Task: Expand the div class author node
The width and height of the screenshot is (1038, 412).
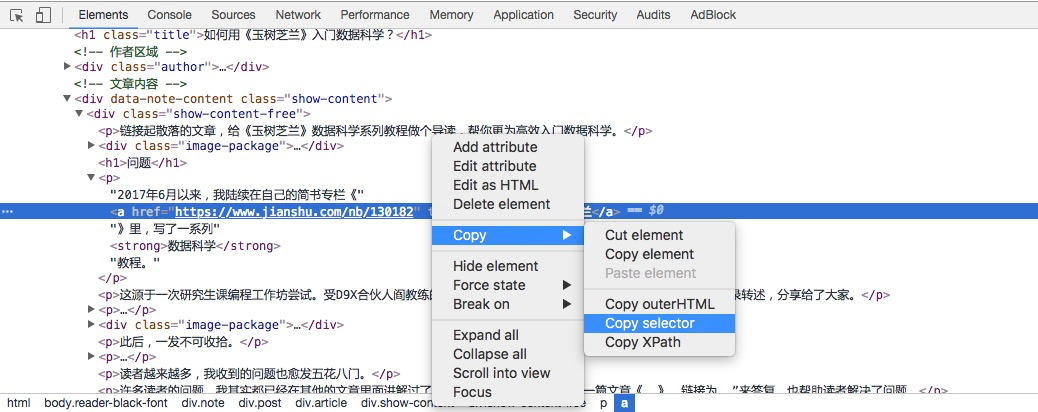Action: pos(67,67)
